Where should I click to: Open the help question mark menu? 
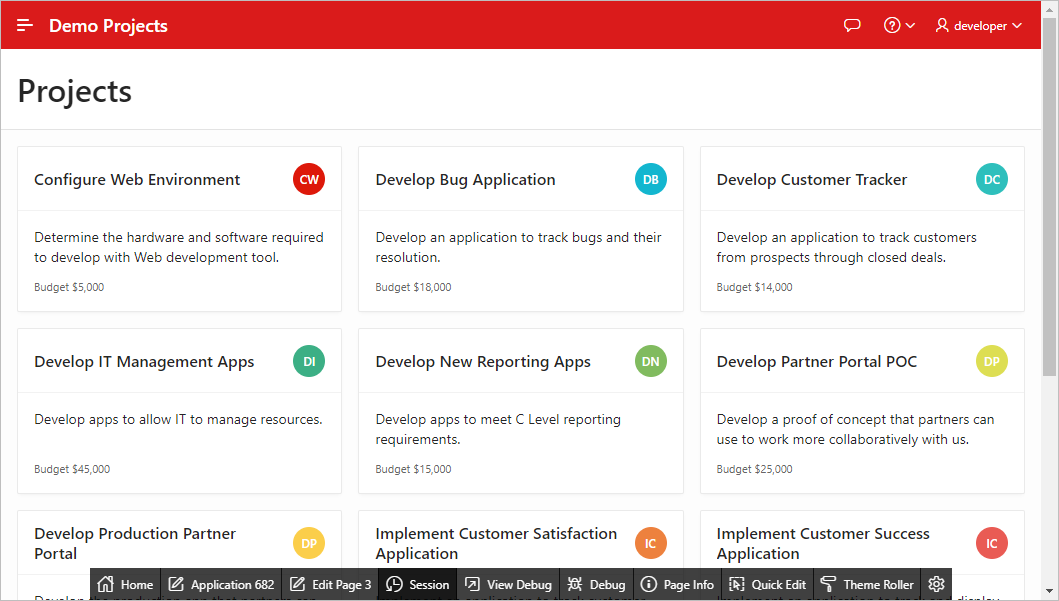click(899, 26)
